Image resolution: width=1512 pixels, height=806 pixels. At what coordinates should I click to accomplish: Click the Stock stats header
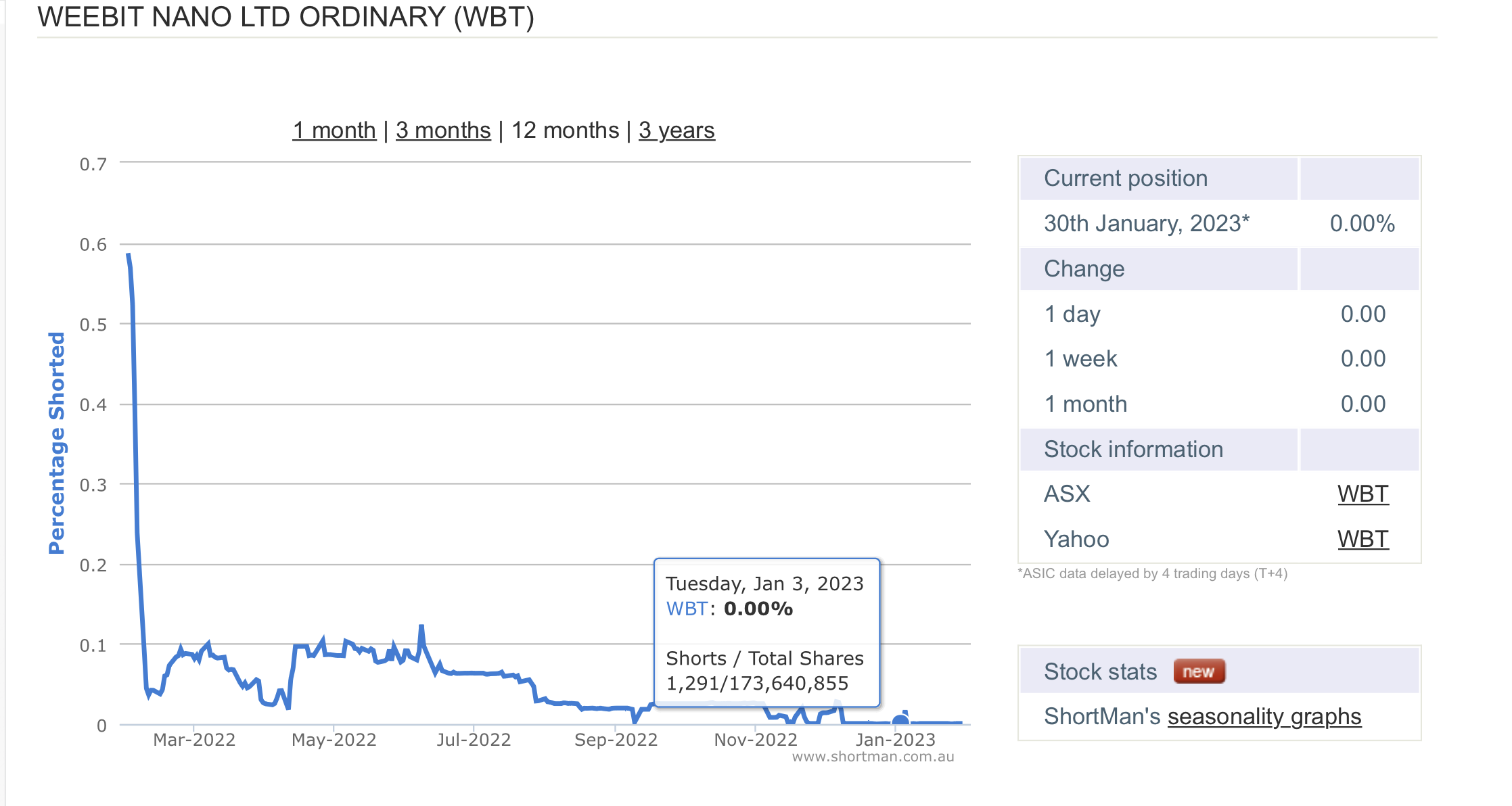(1100, 671)
